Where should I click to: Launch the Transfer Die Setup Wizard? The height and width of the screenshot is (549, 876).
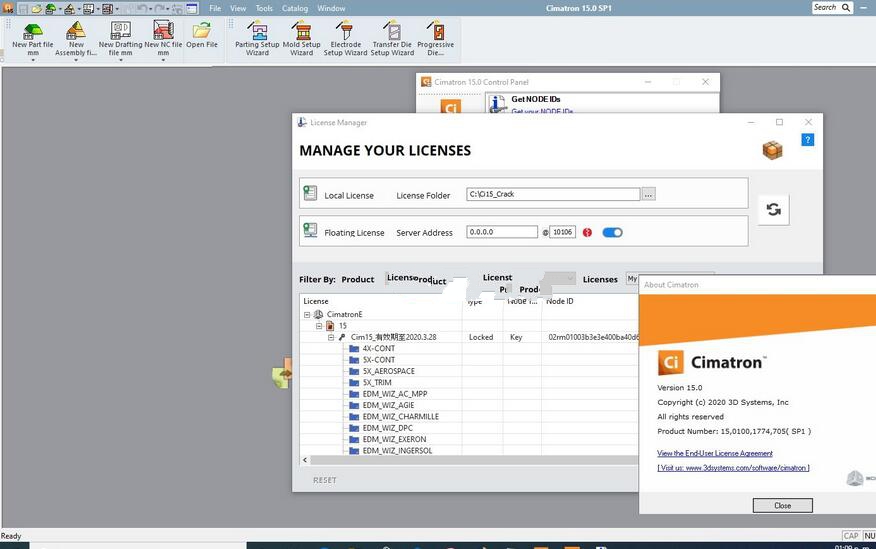pyautogui.click(x=392, y=38)
